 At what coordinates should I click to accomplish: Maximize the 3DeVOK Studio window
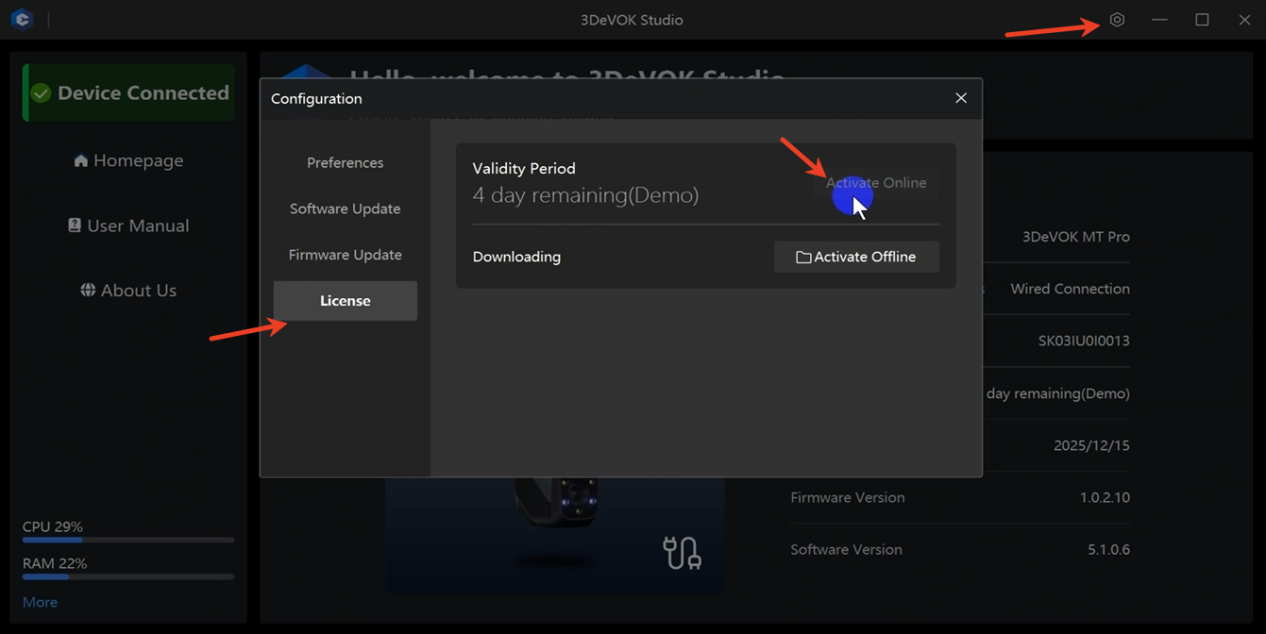pyautogui.click(x=1202, y=20)
